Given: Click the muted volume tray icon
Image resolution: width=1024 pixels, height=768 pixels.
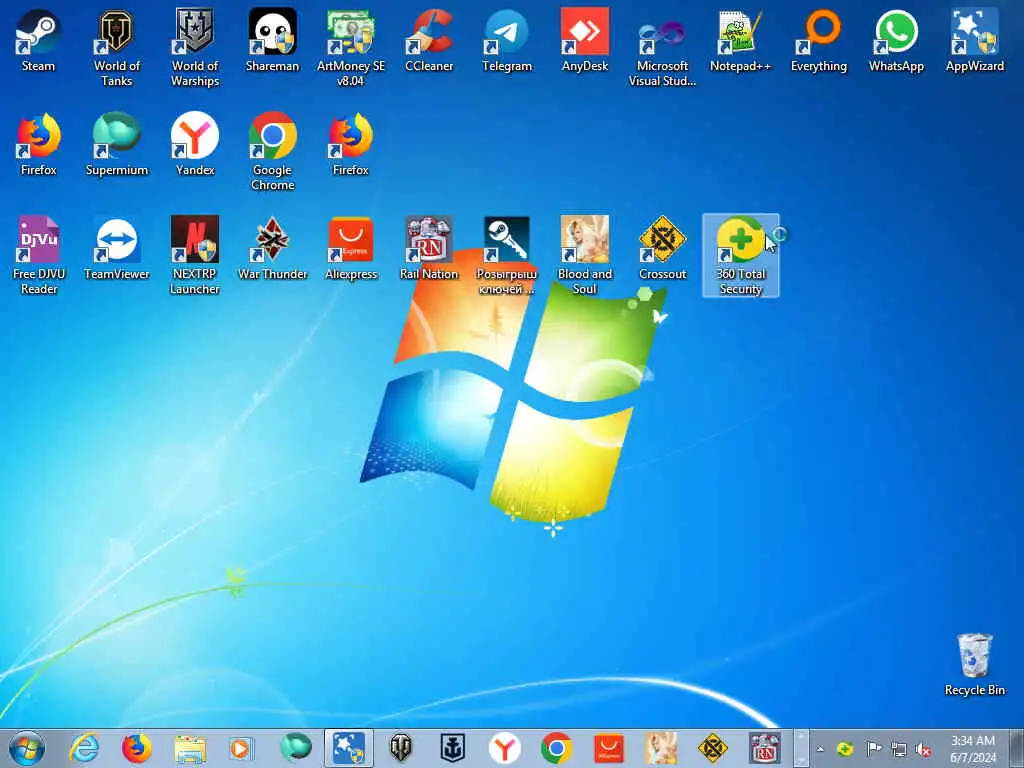Looking at the screenshot, I should pyautogui.click(x=923, y=750).
